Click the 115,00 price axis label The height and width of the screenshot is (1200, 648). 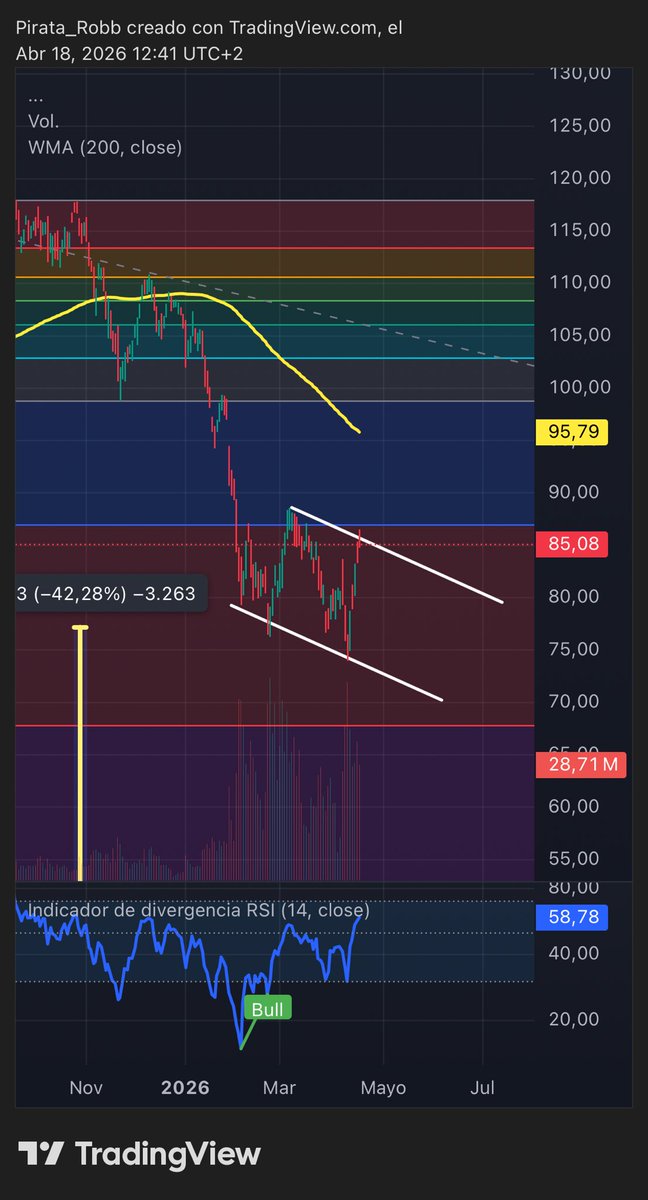[580, 230]
